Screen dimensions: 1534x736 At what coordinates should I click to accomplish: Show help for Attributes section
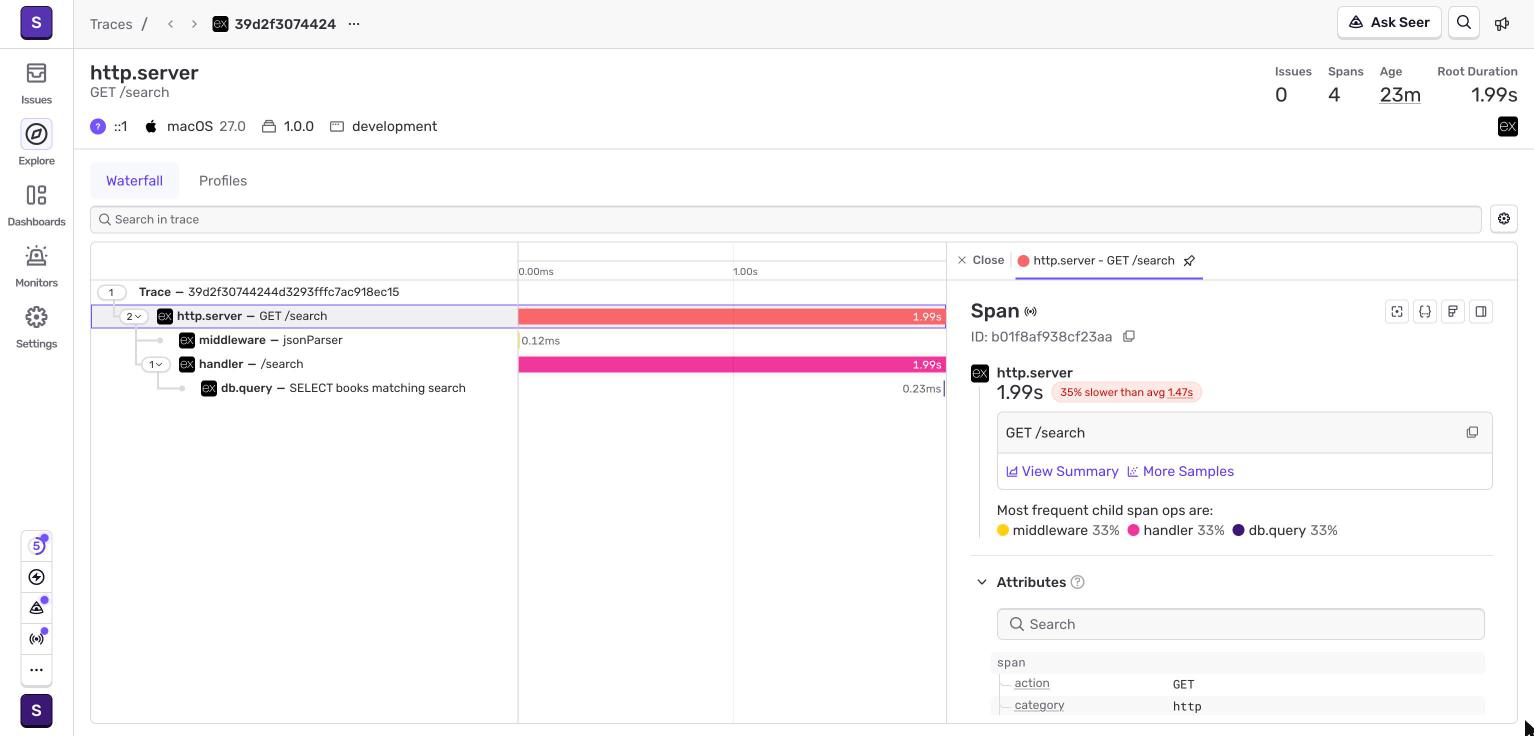point(1077,583)
